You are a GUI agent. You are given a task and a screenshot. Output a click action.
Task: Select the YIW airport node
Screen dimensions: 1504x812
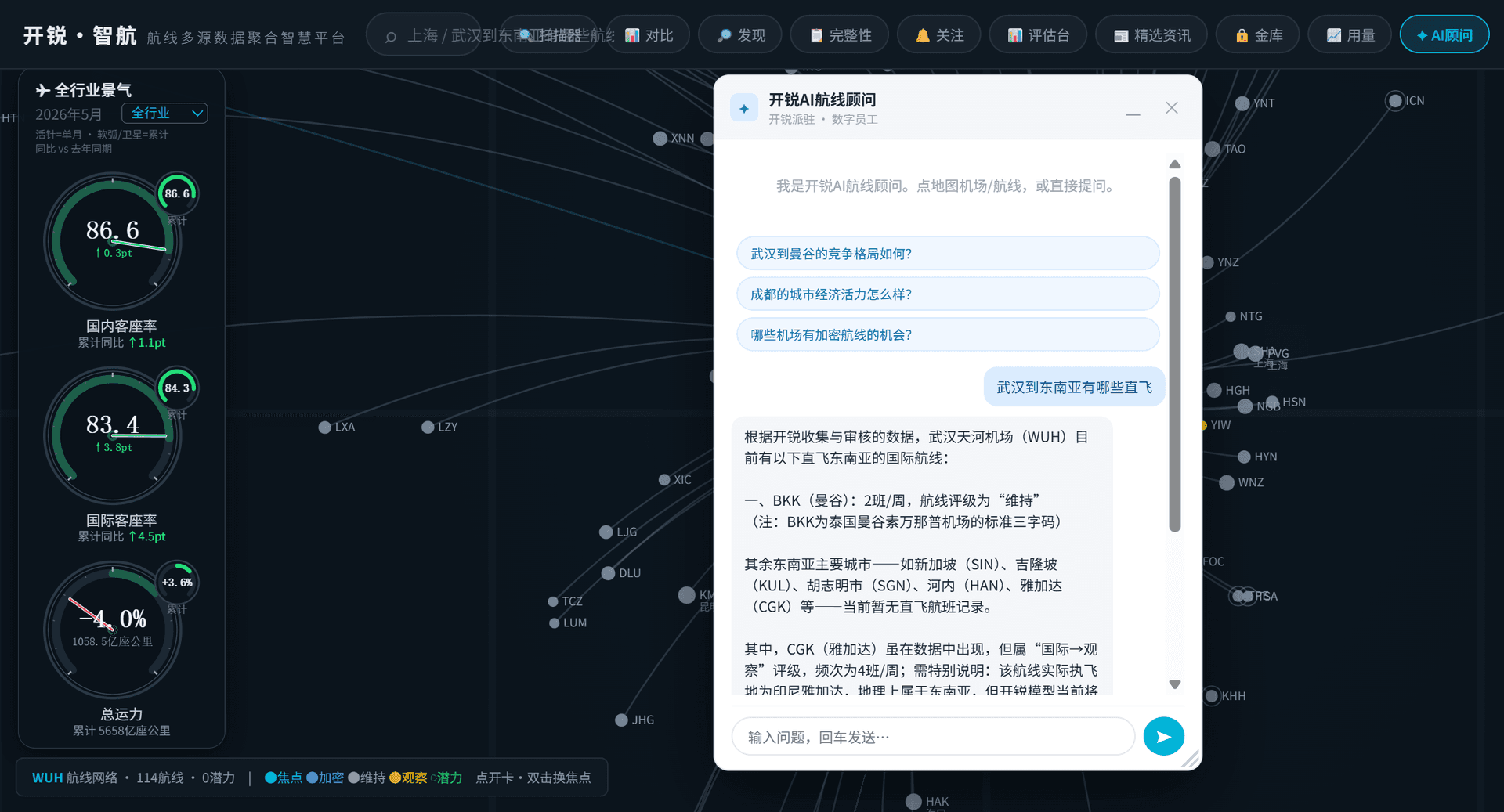(1204, 426)
